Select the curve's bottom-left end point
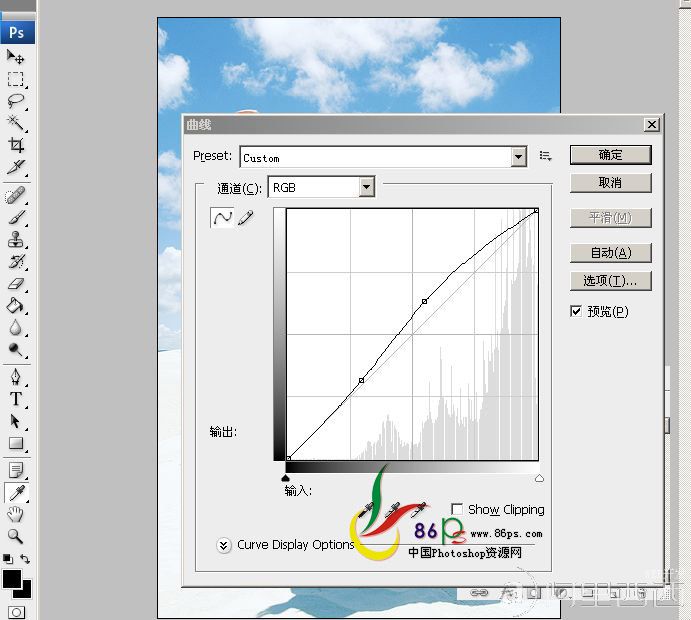 click(x=289, y=458)
